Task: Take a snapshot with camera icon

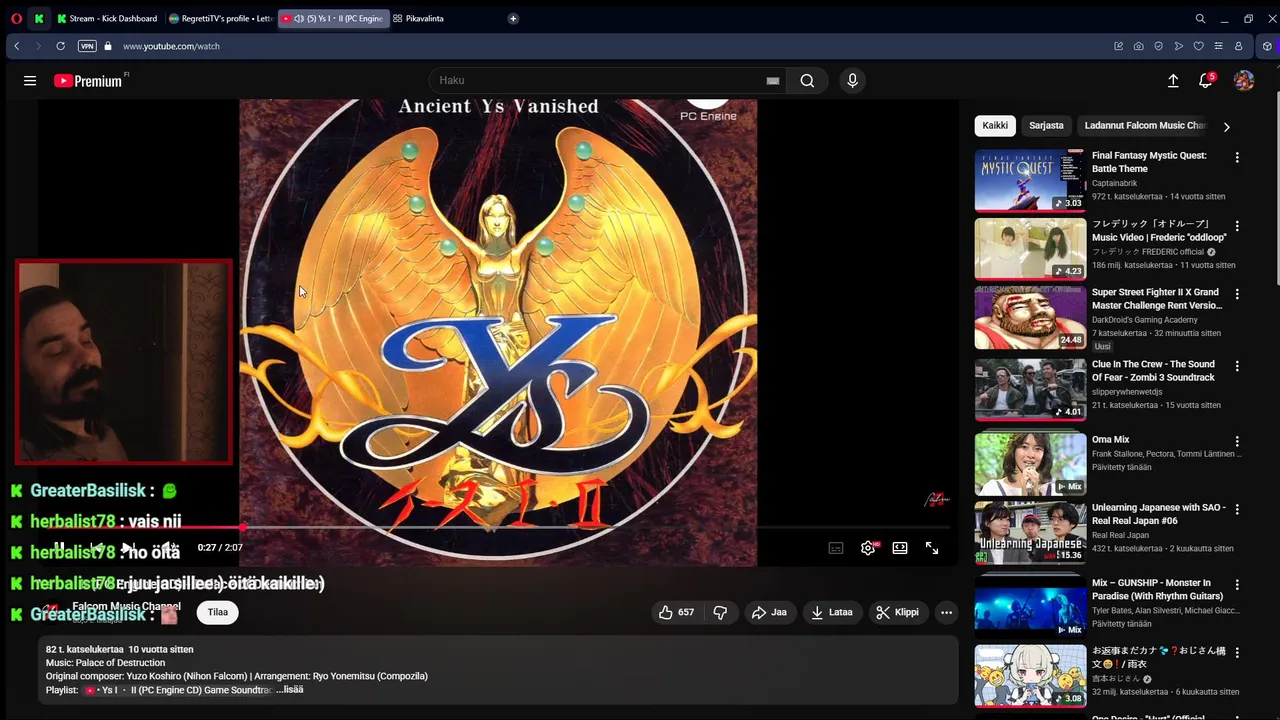Action: tap(1138, 46)
